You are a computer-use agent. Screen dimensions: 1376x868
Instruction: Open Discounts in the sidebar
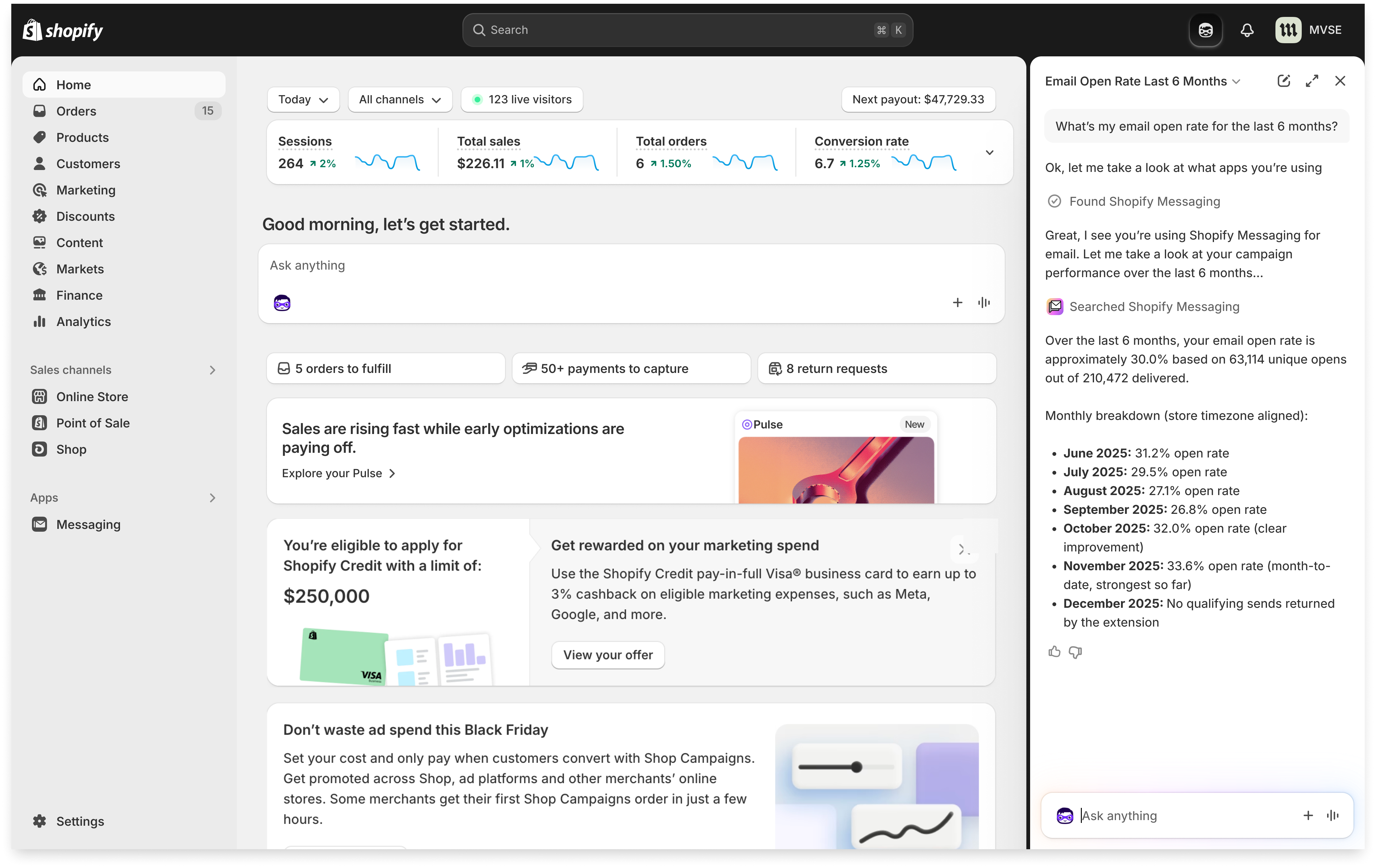(x=123, y=216)
